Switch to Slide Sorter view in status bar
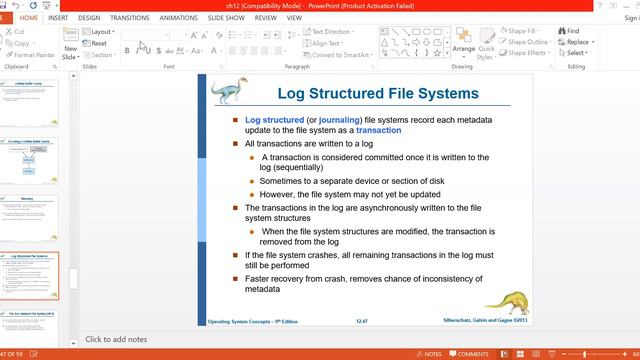The image size is (640, 360). (520, 354)
